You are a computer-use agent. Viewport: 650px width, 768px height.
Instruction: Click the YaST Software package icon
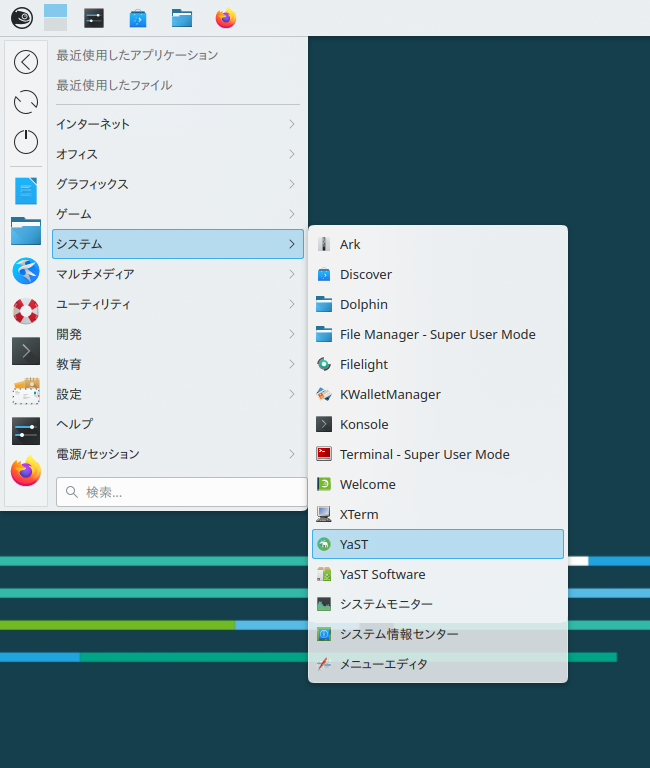tap(324, 574)
